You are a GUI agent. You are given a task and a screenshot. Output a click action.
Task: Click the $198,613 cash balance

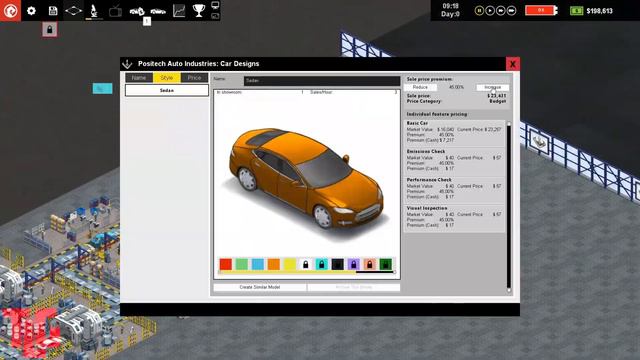click(599, 11)
